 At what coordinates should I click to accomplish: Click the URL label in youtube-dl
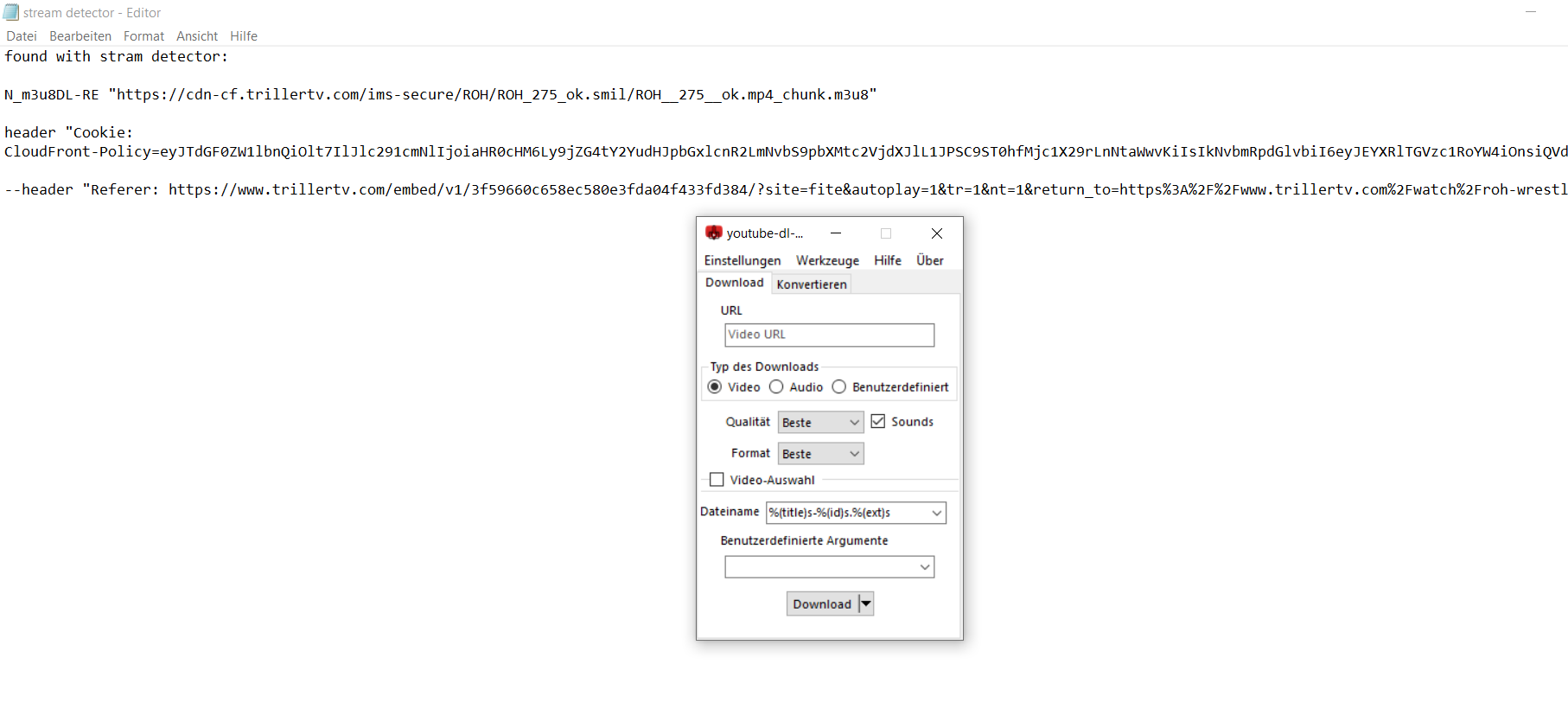731,310
